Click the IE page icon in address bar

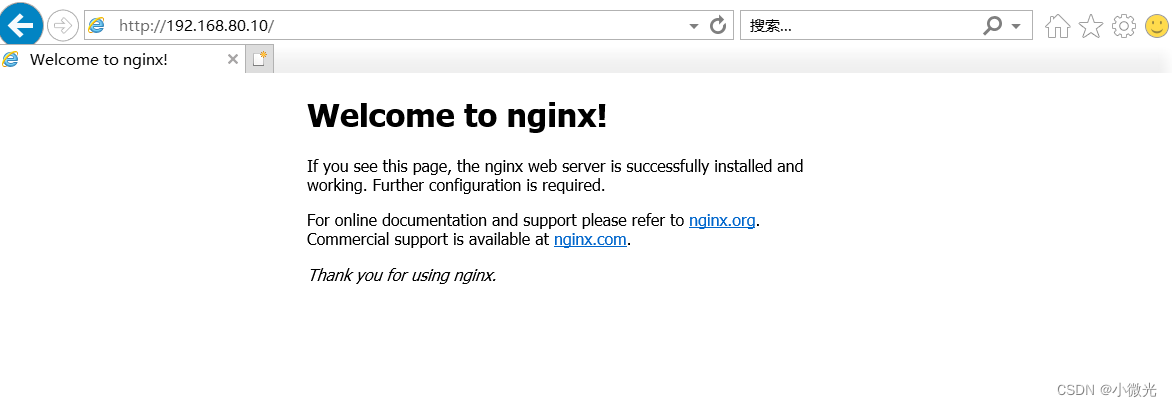point(96,25)
